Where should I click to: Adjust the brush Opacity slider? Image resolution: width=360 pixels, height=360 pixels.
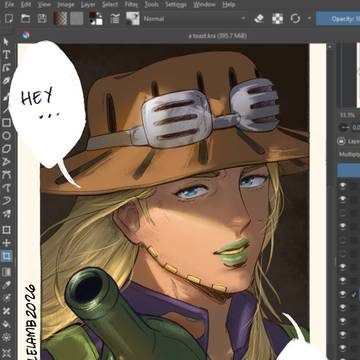point(338,19)
